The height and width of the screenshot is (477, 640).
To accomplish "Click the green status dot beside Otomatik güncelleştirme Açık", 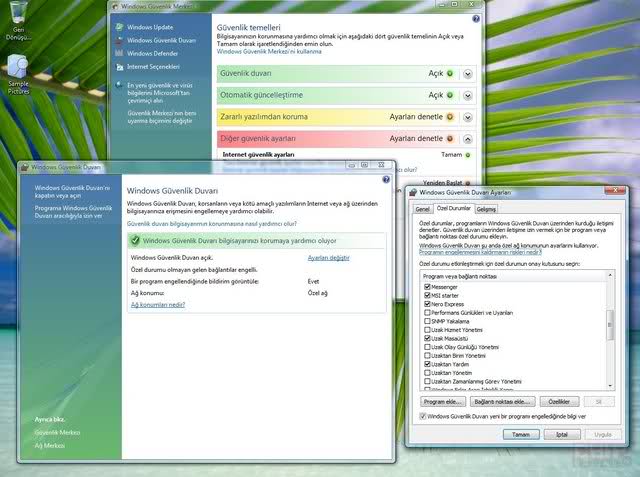I will tap(450, 95).
